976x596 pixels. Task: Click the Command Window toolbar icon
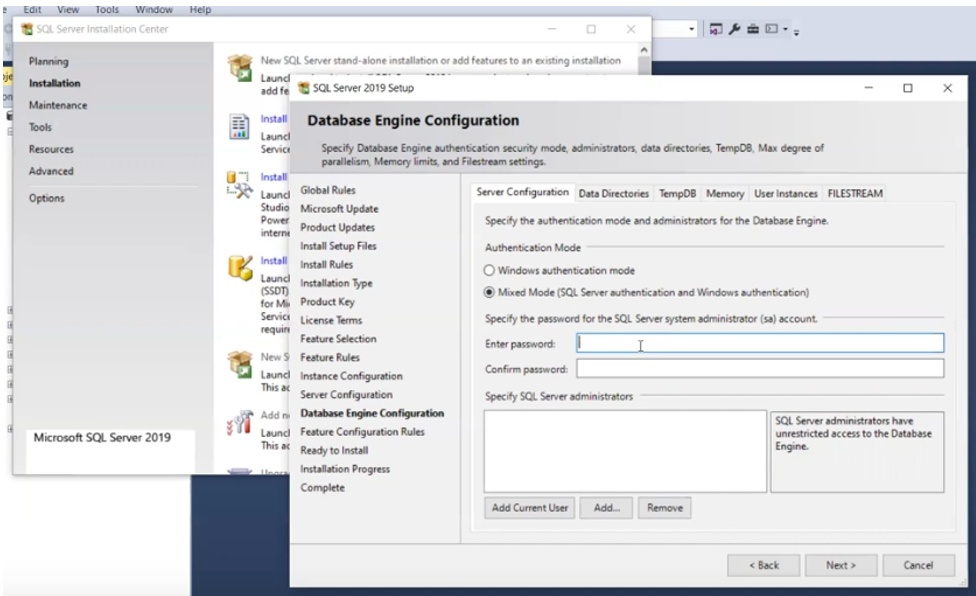pyautogui.click(x=771, y=28)
